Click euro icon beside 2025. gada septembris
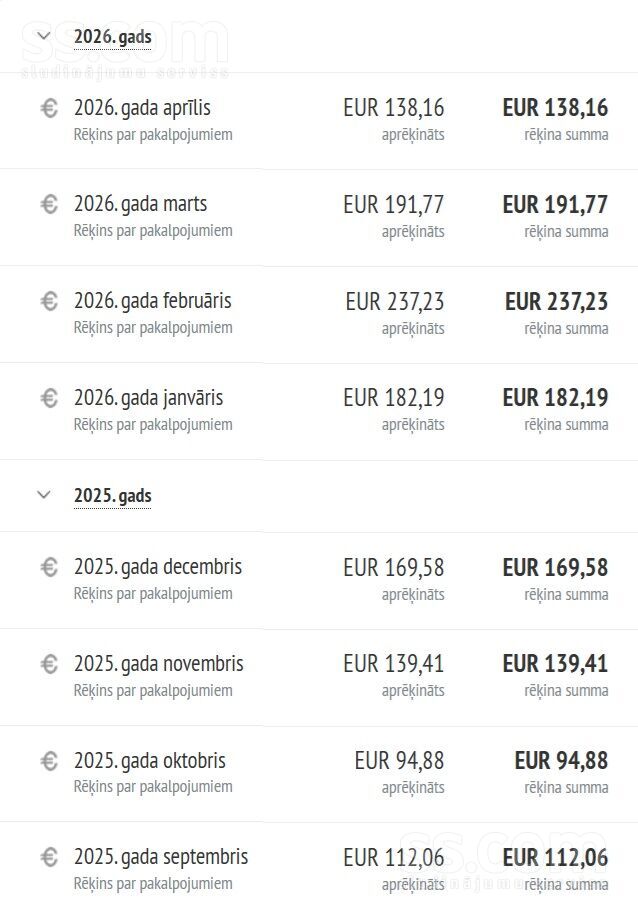Viewport: 638px width, 905px height. point(49,857)
